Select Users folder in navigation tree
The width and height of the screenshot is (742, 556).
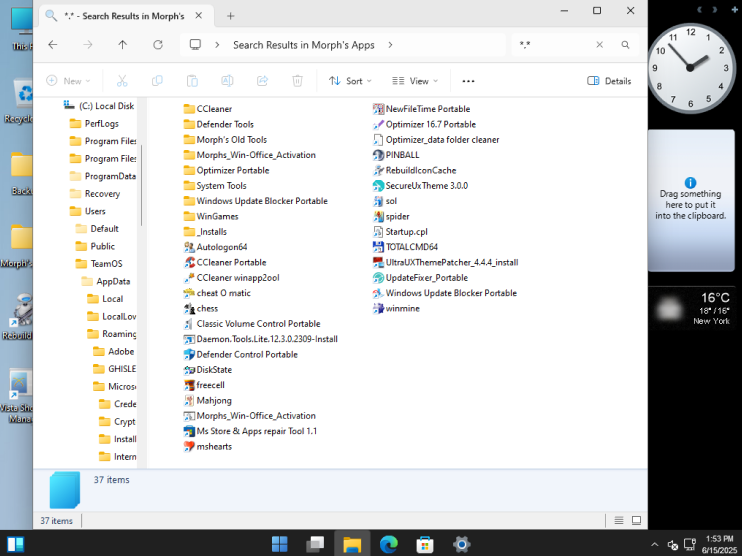coord(88,211)
